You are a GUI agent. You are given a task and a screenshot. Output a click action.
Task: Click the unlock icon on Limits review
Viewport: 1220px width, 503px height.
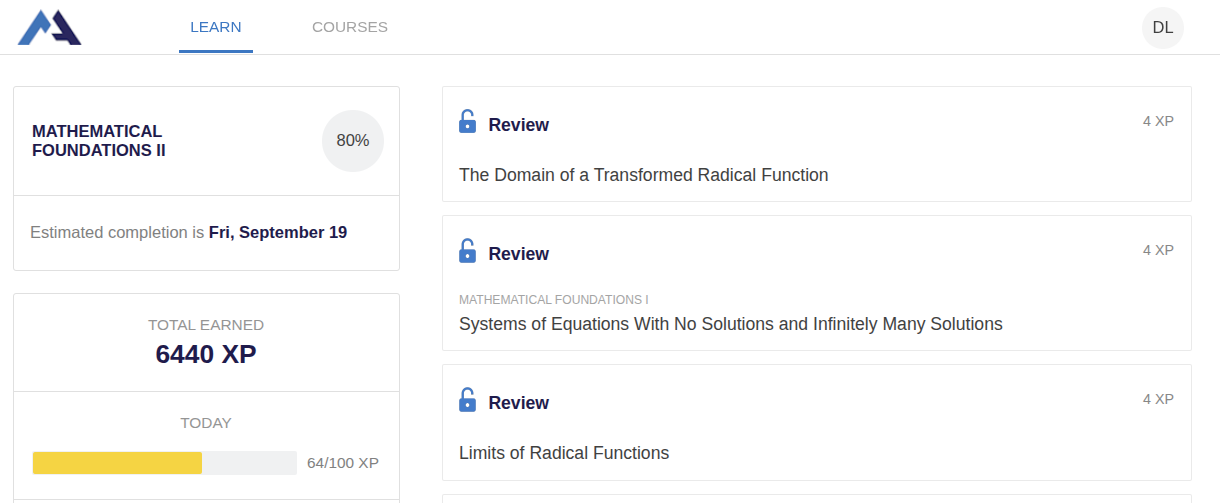(467, 400)
